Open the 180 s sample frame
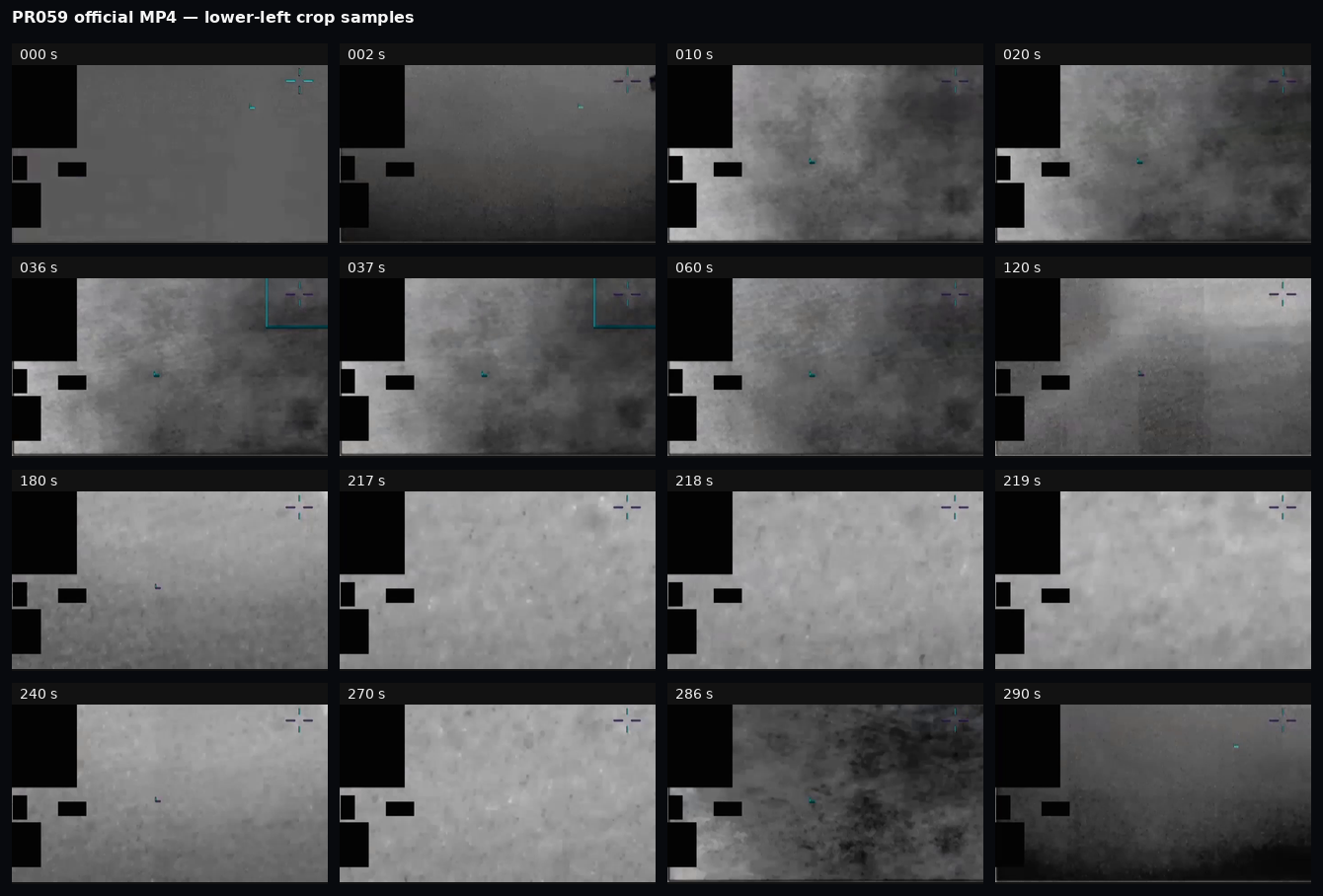 [x=170, y=580]
